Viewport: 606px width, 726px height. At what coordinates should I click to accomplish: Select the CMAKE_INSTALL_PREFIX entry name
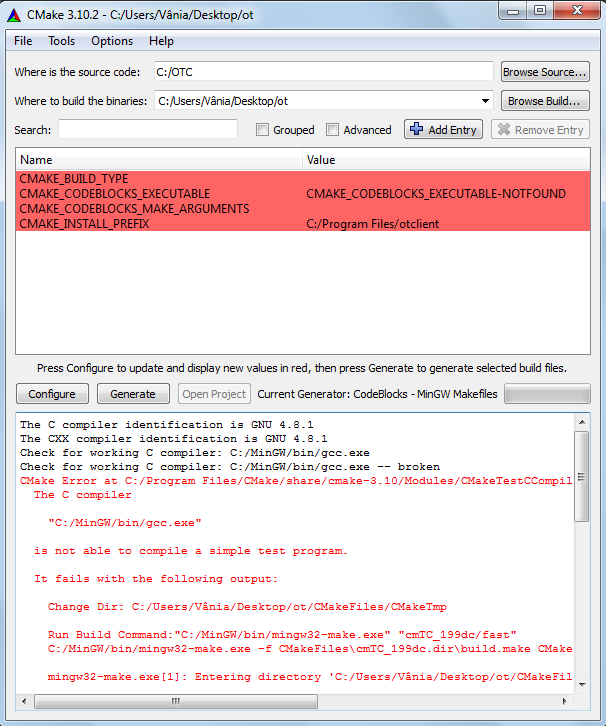coord(84,224)
